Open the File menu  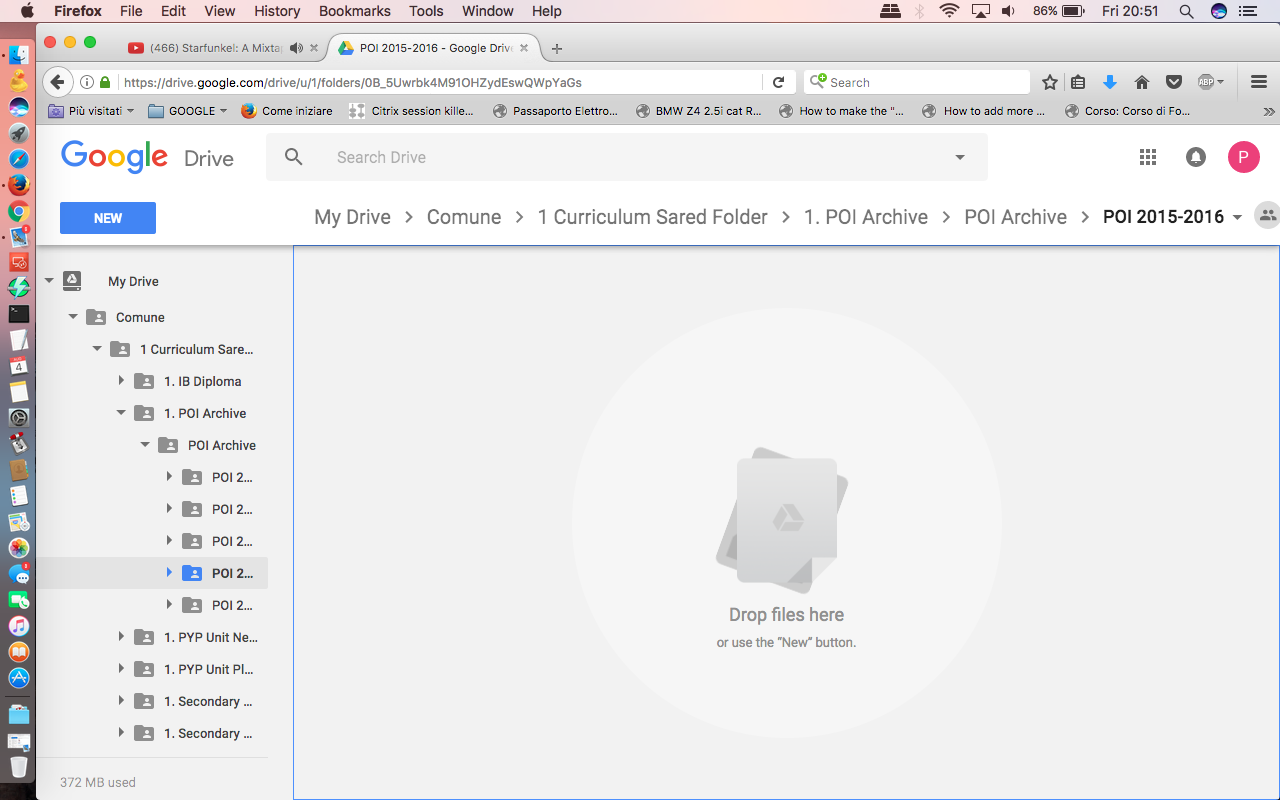click(131, 11)
